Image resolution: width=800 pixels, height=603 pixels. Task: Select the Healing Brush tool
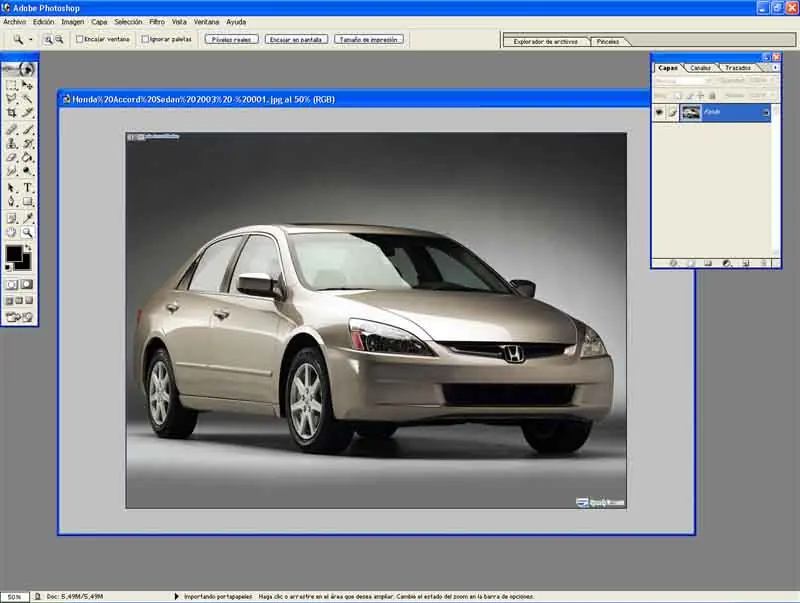click(x=11, y=130)
